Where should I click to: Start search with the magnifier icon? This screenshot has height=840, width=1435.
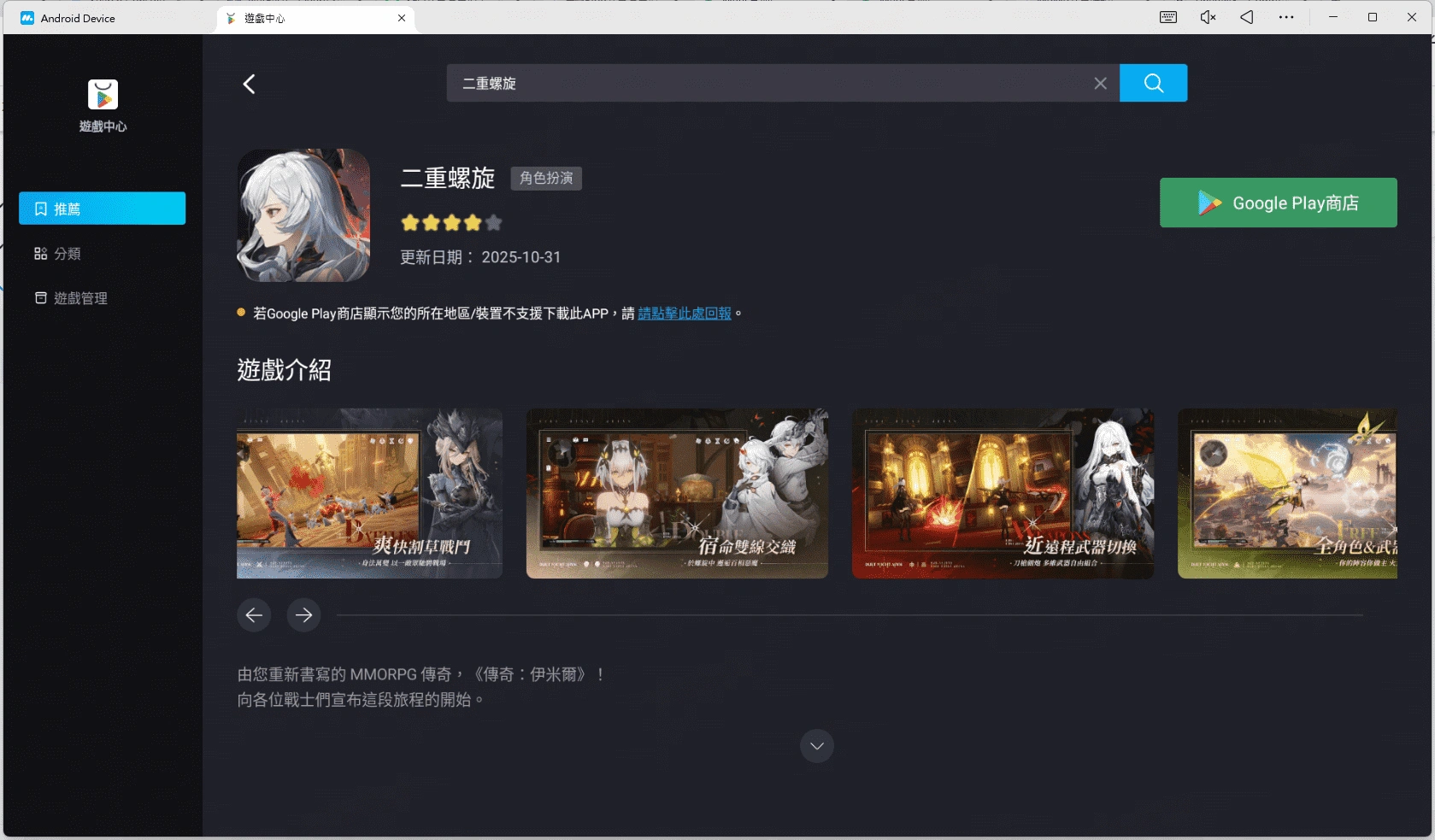tap(1153, 83)
